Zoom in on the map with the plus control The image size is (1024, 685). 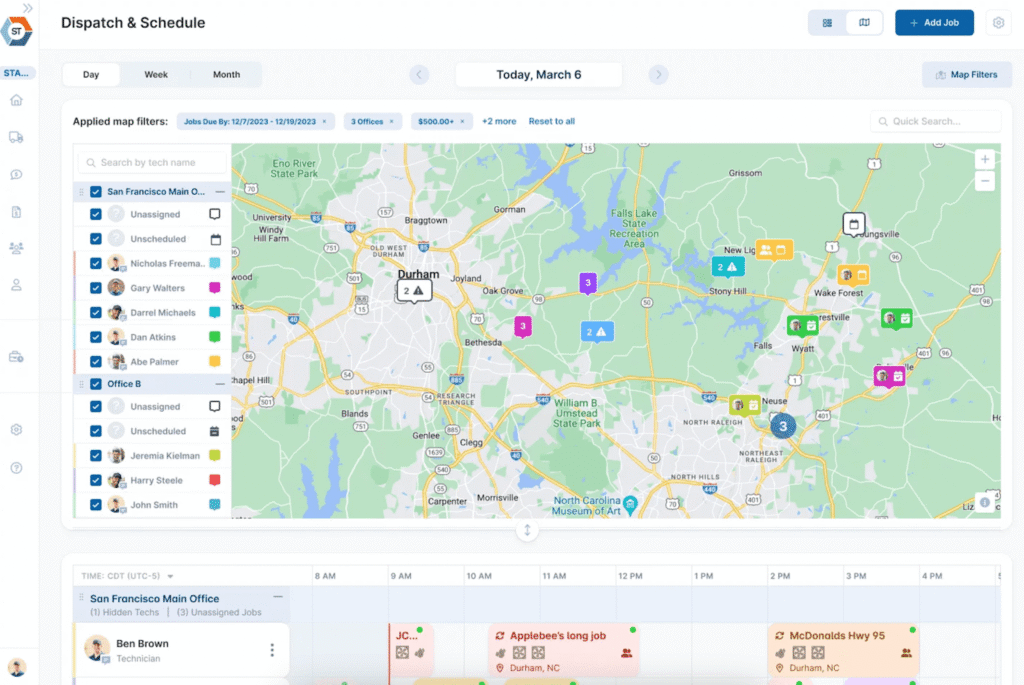pos(984,158)
